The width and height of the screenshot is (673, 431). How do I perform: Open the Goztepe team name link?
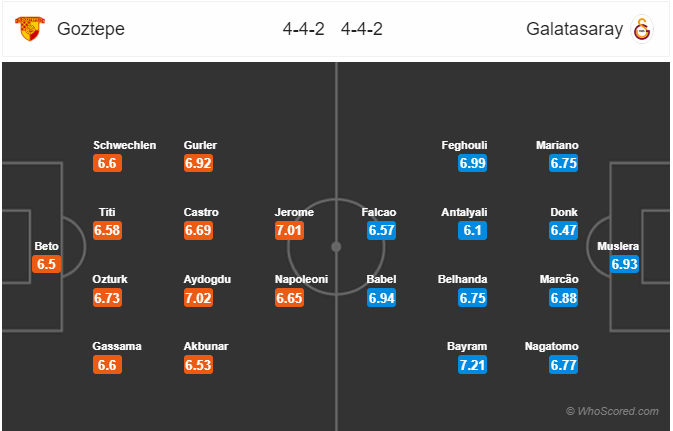coord(91,29)
